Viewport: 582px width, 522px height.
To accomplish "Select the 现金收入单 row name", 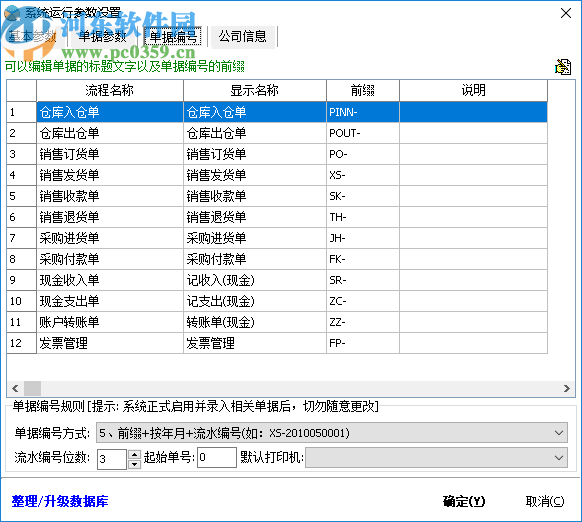I will coord(110,280).
